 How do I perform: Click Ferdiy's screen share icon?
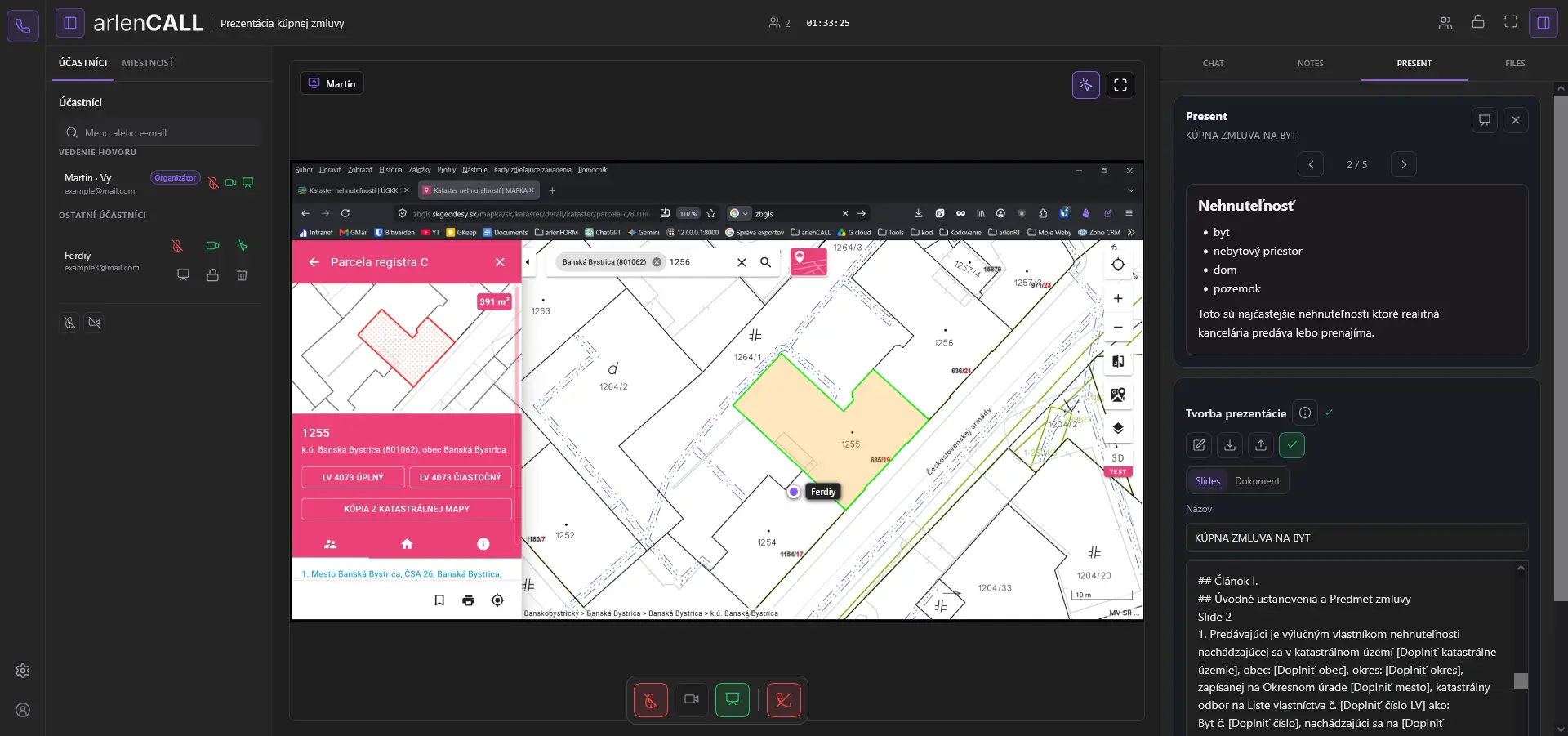(183, 275)
